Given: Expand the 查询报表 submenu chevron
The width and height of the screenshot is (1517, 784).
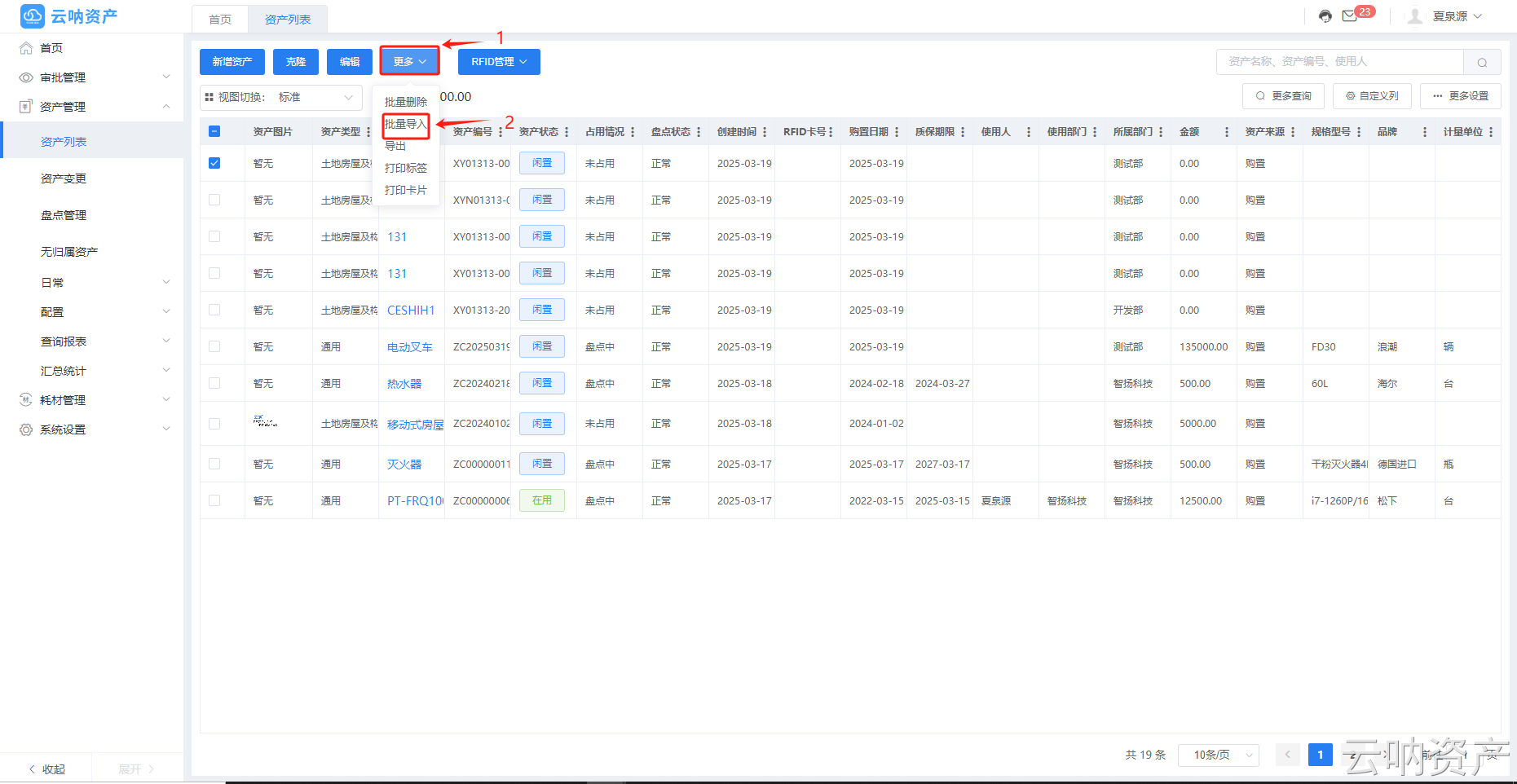Looking at the screenshot, I should tap(166, 341).
